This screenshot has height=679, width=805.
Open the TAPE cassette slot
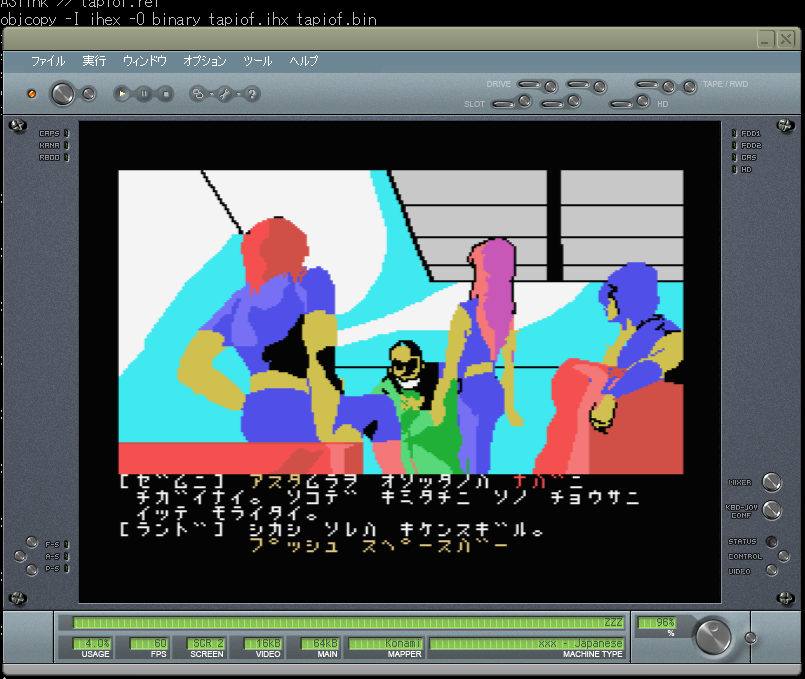647,84
